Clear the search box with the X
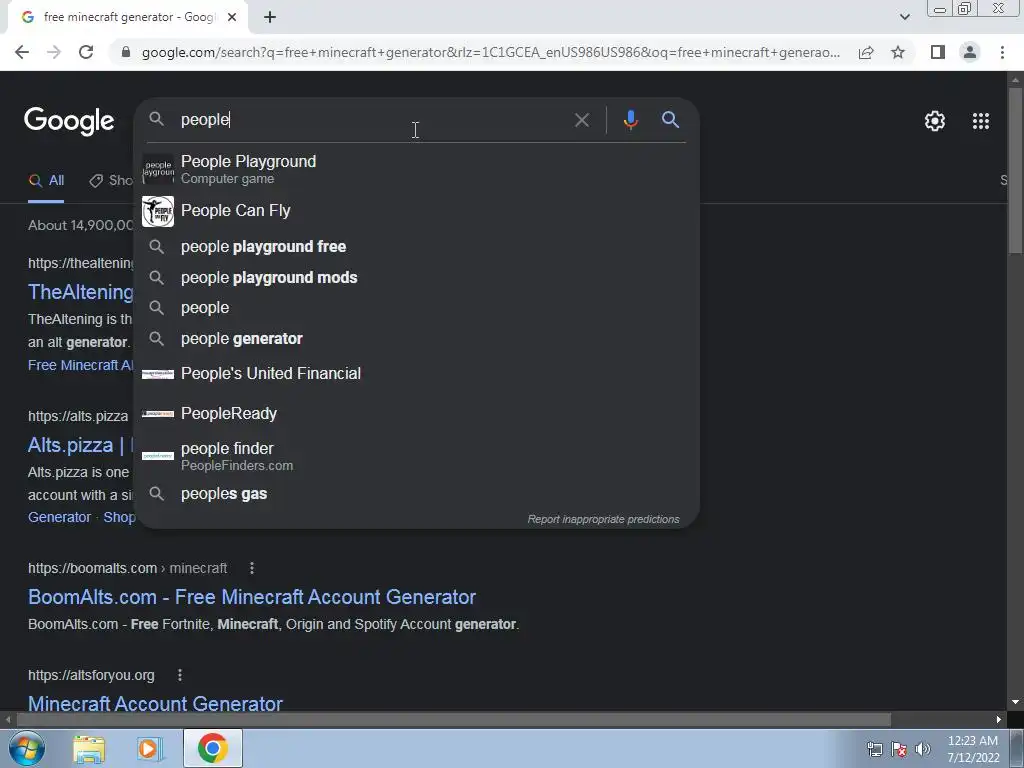1024x768 pixels. pyautogui.click(x=581, y=120)
